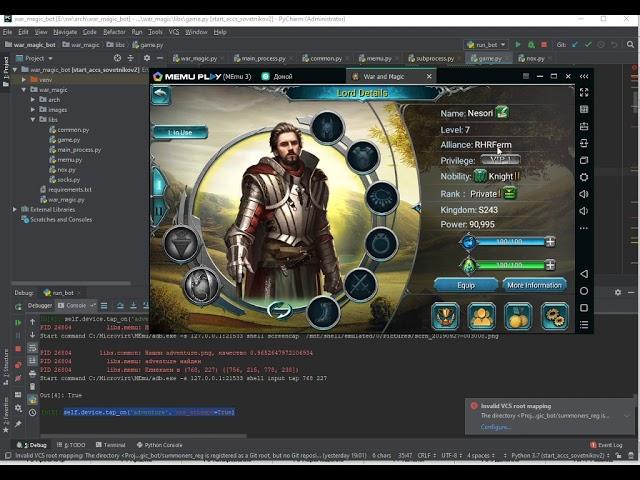Open the Python Console tool window

(159, 445)
